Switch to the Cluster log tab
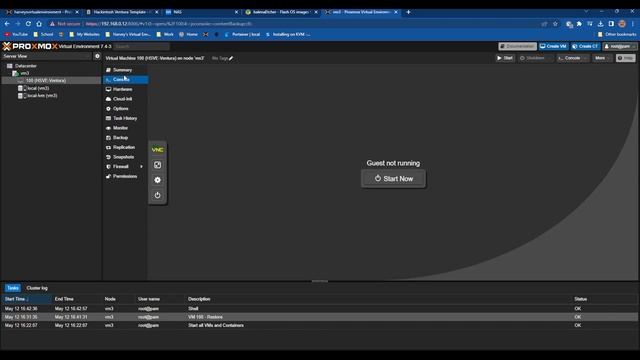The width and height of the screenshot is (640, 360). (37, 288)
